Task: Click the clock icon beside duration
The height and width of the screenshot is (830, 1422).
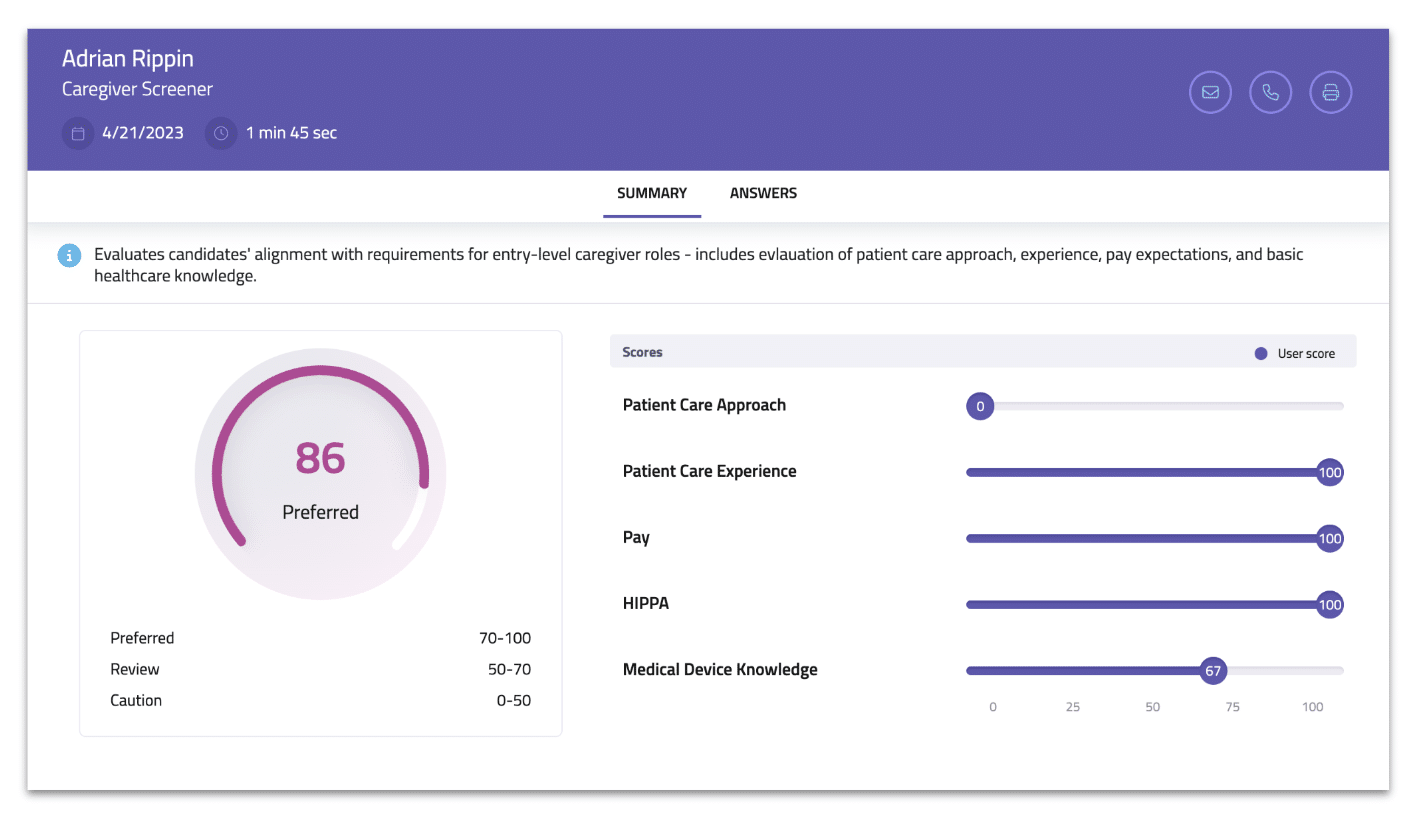Action: [x=221, y=133]
